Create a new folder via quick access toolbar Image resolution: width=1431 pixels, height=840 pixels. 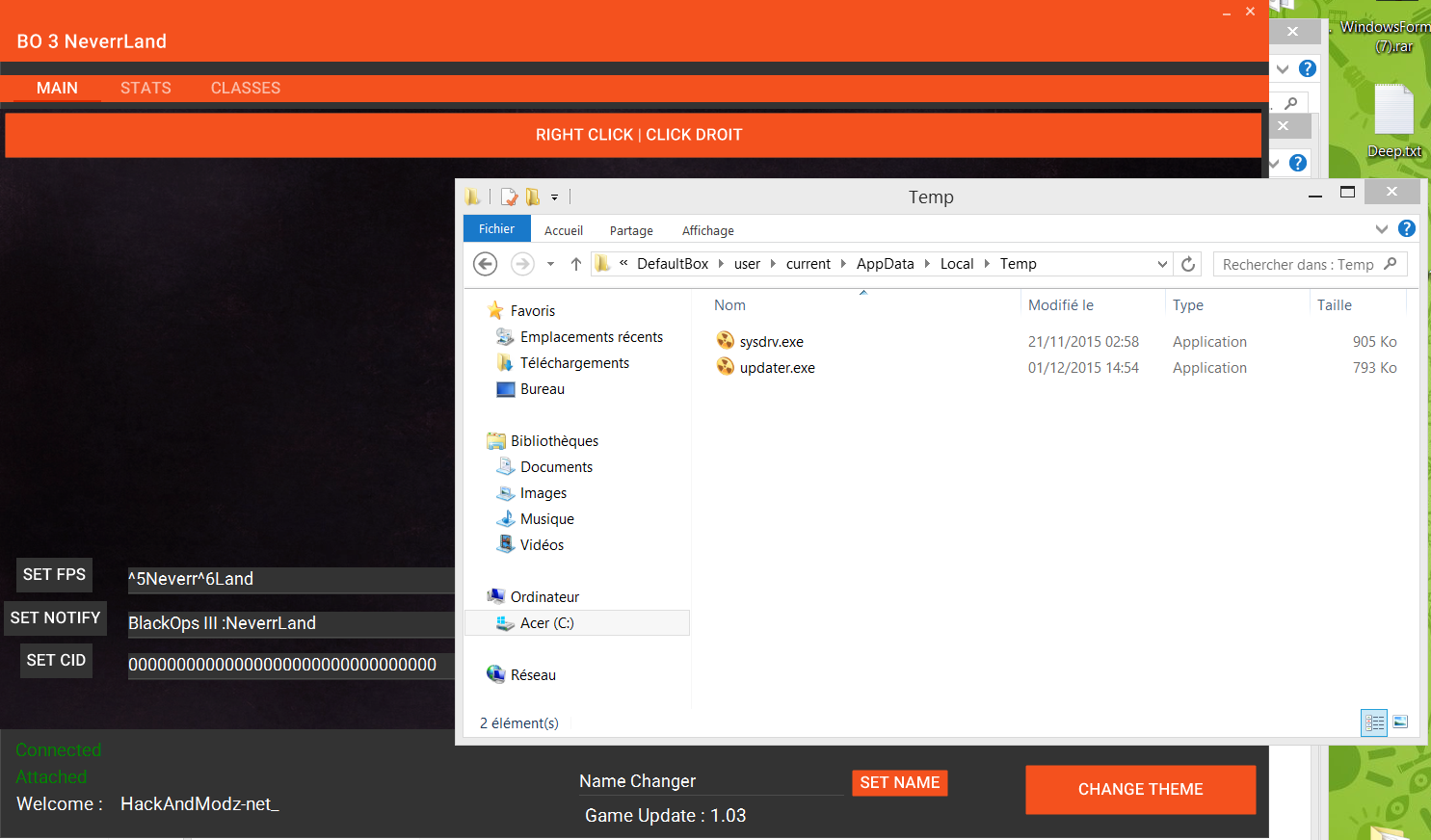tap(533, 197)
